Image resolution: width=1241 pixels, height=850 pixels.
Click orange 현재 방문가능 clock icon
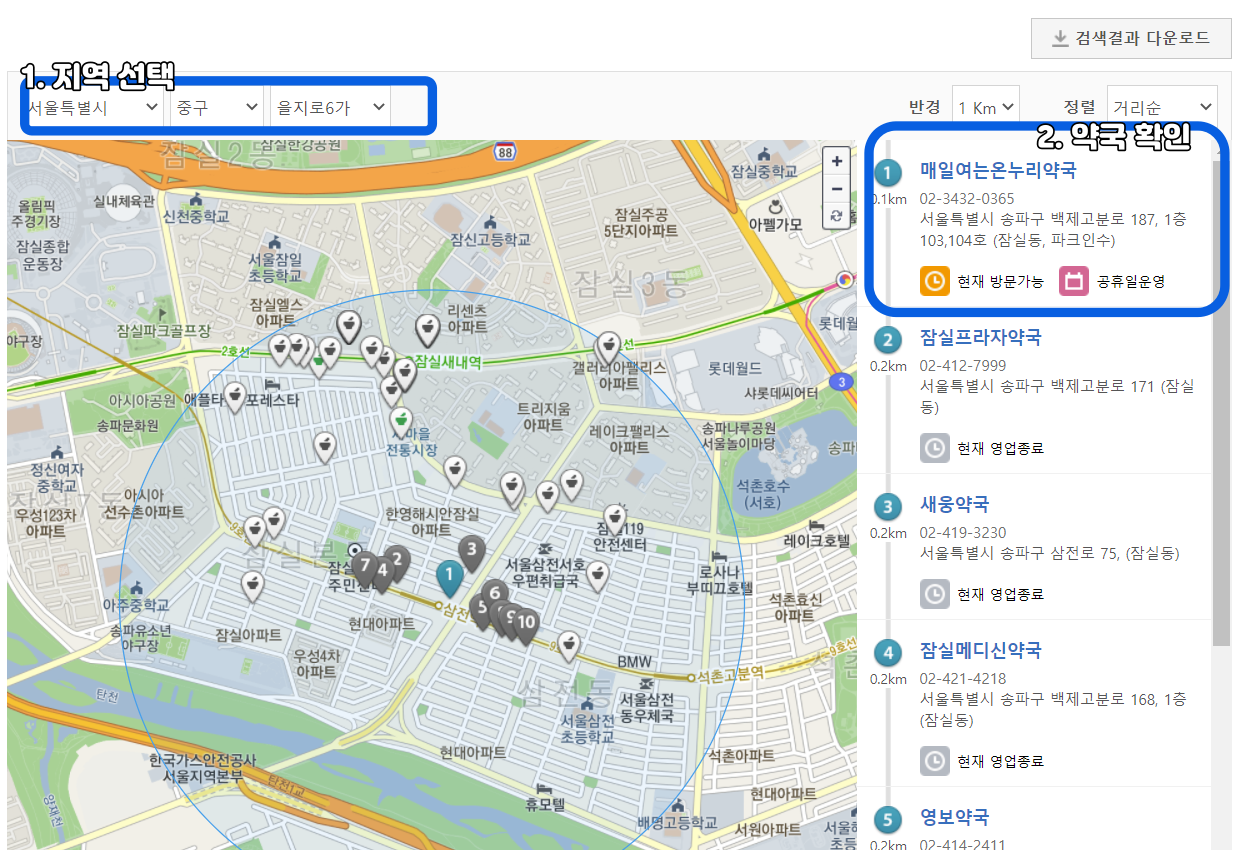934,281
